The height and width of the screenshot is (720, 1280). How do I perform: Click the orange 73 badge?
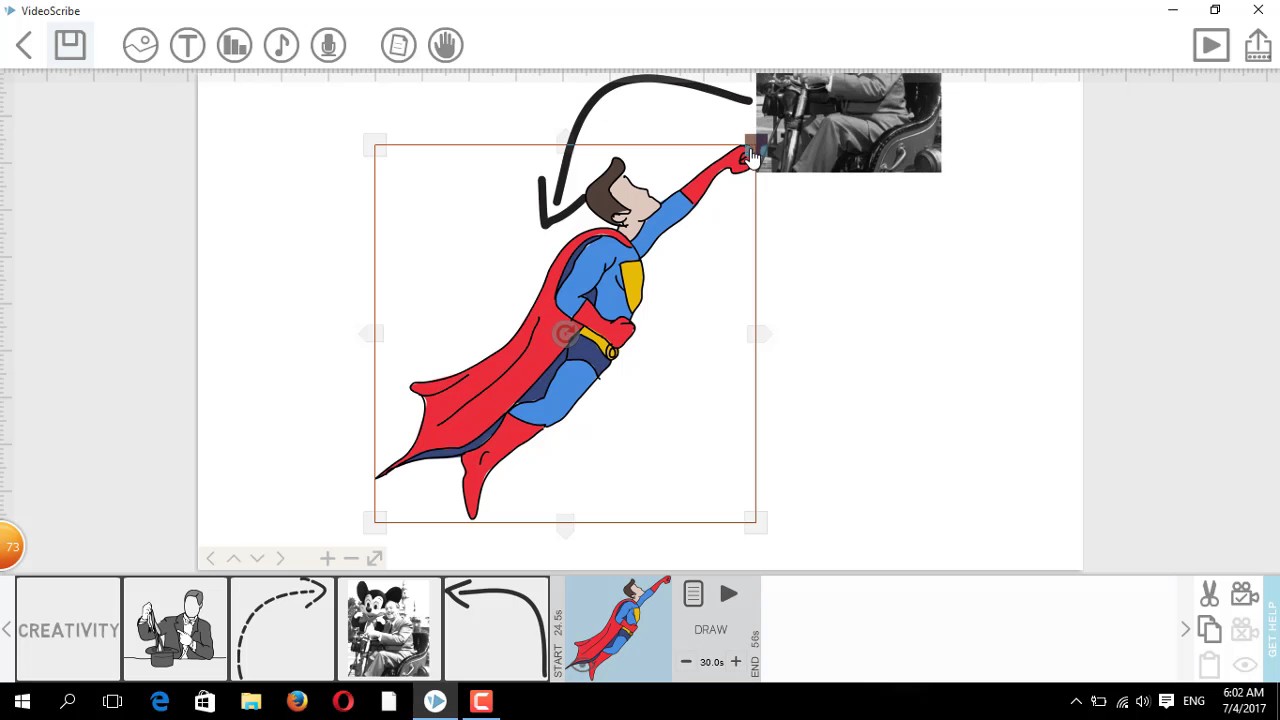(x=10, y=546)
